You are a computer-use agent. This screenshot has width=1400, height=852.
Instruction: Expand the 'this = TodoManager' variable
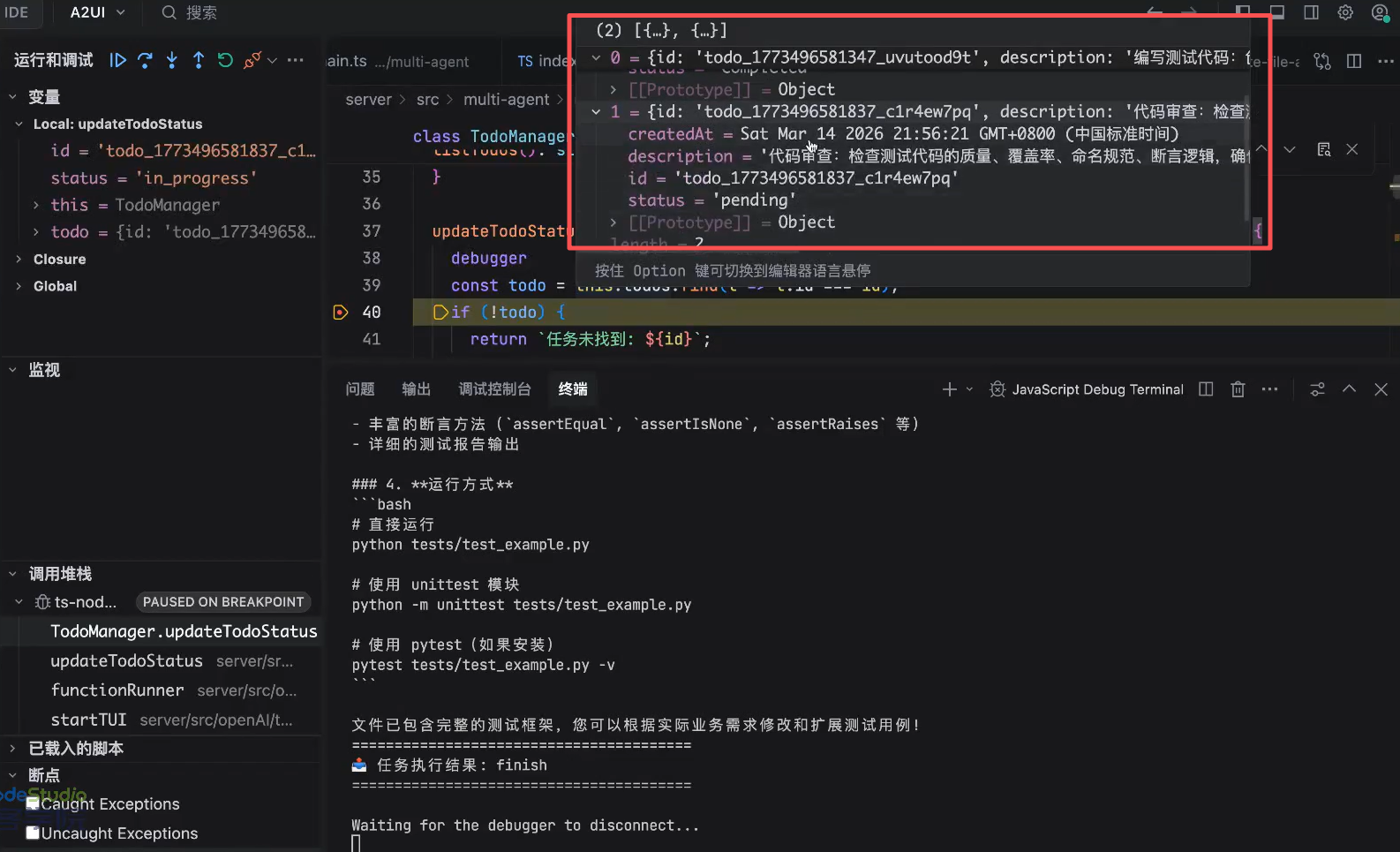click(x=35, y=205)
